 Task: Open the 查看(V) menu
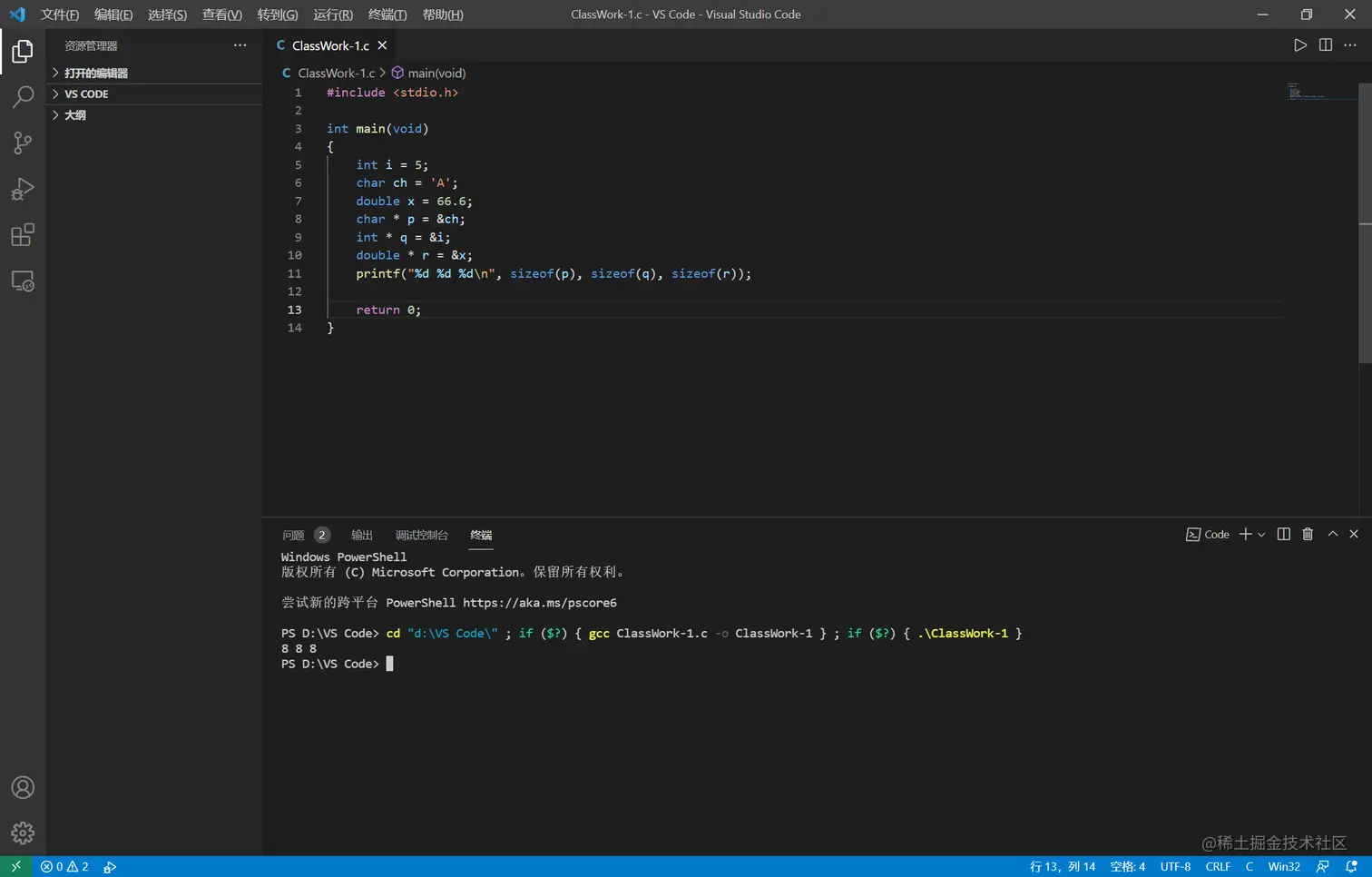222,15
